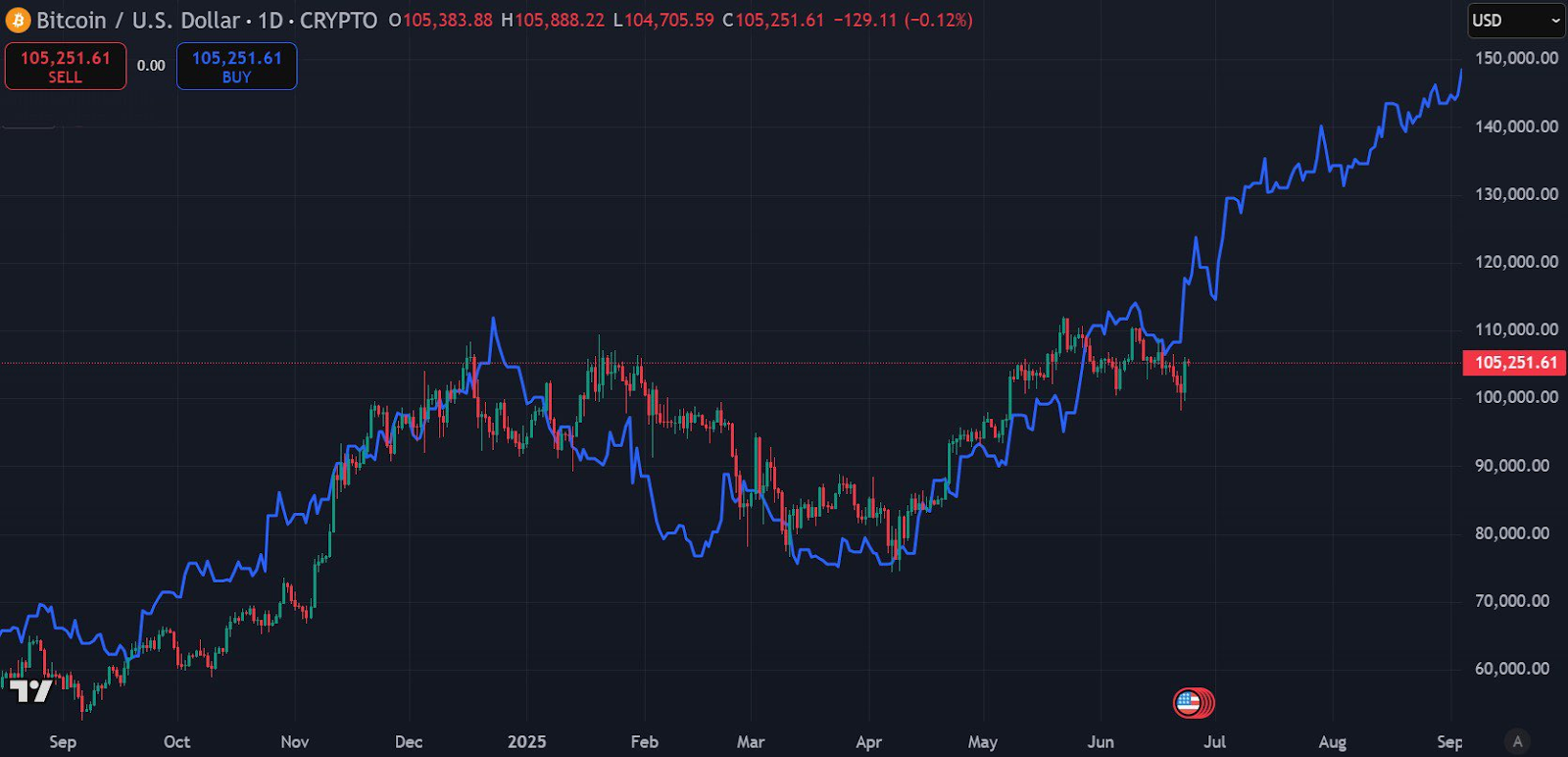The height and width of the screenshot is (757, 1568).
Task: Open the US flag economic event marker
Action: 1189,702
